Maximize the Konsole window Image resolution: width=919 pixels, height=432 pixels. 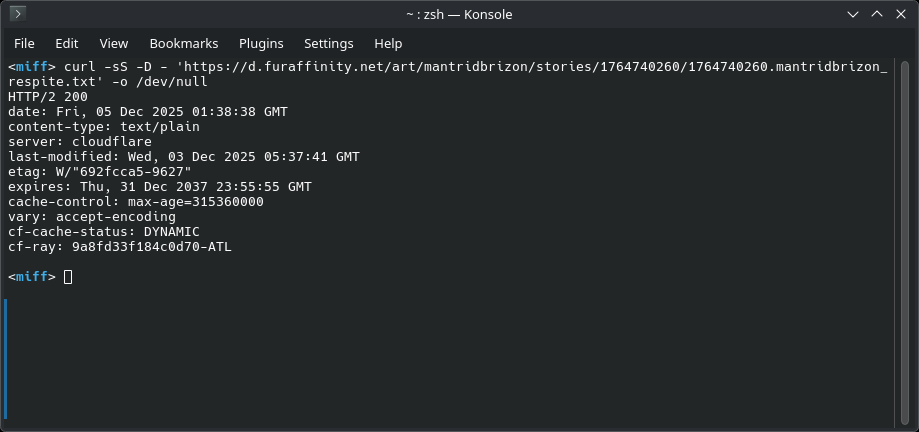click(x=875, y=14)
